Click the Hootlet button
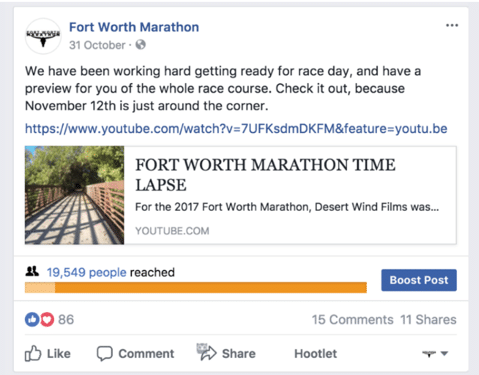 [315, 354]
